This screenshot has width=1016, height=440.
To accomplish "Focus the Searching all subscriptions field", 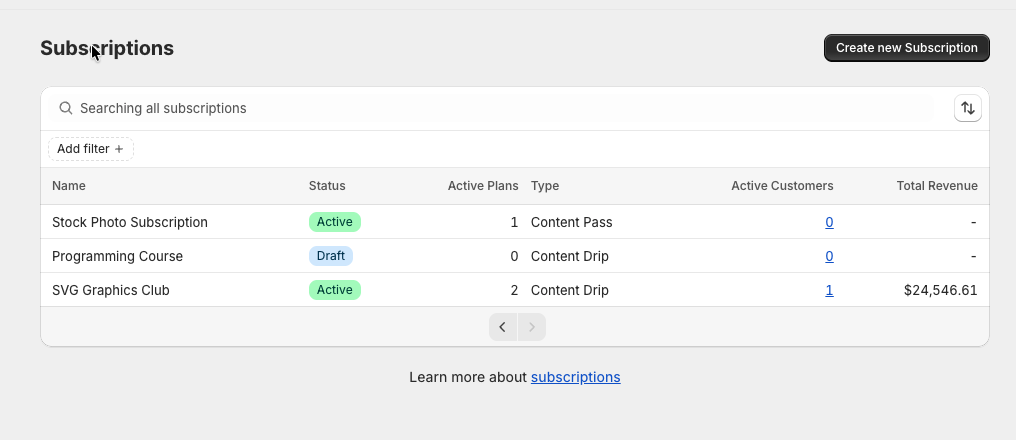I will 500,108.
